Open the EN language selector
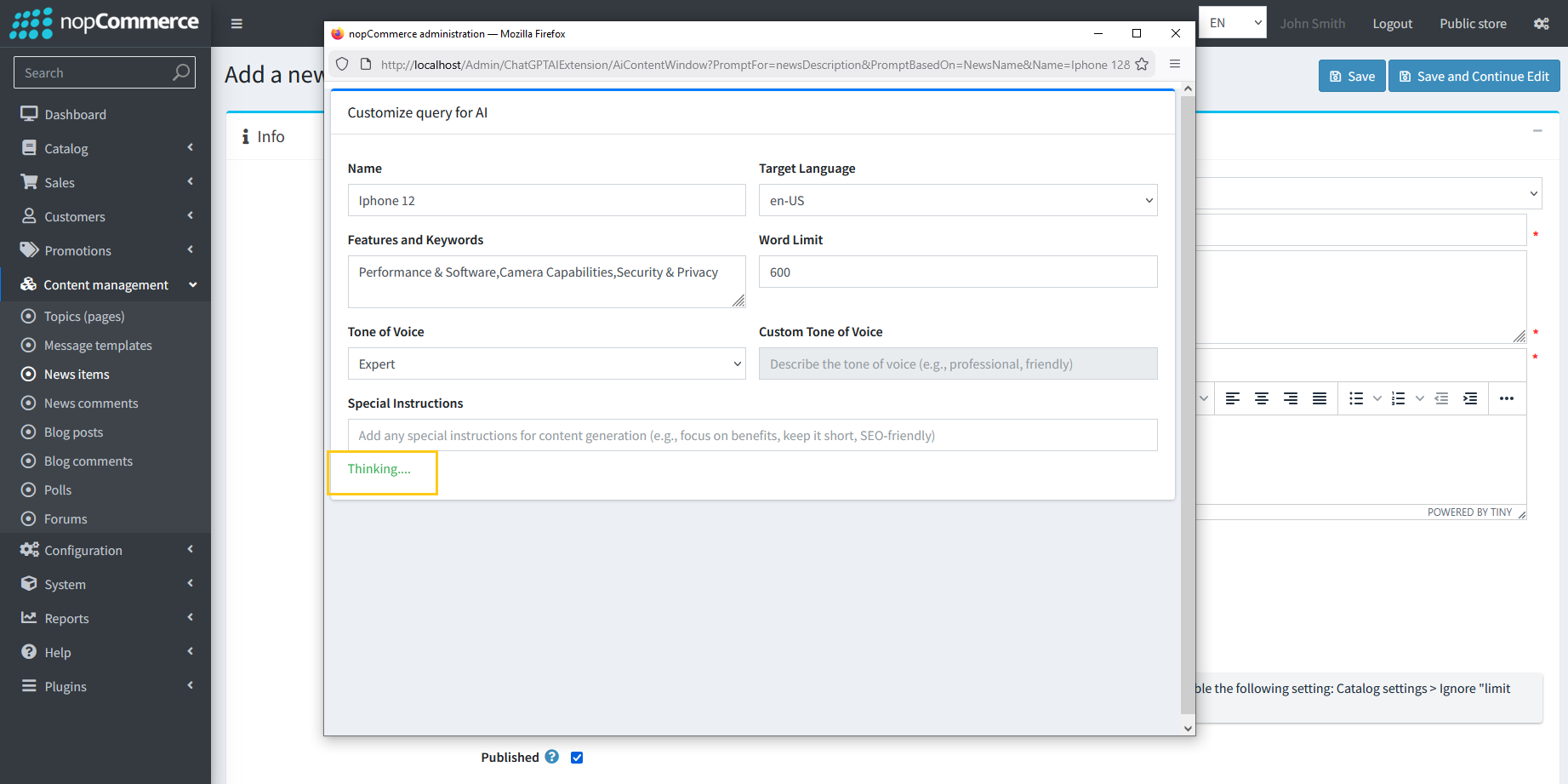 tap(1233, 23)
